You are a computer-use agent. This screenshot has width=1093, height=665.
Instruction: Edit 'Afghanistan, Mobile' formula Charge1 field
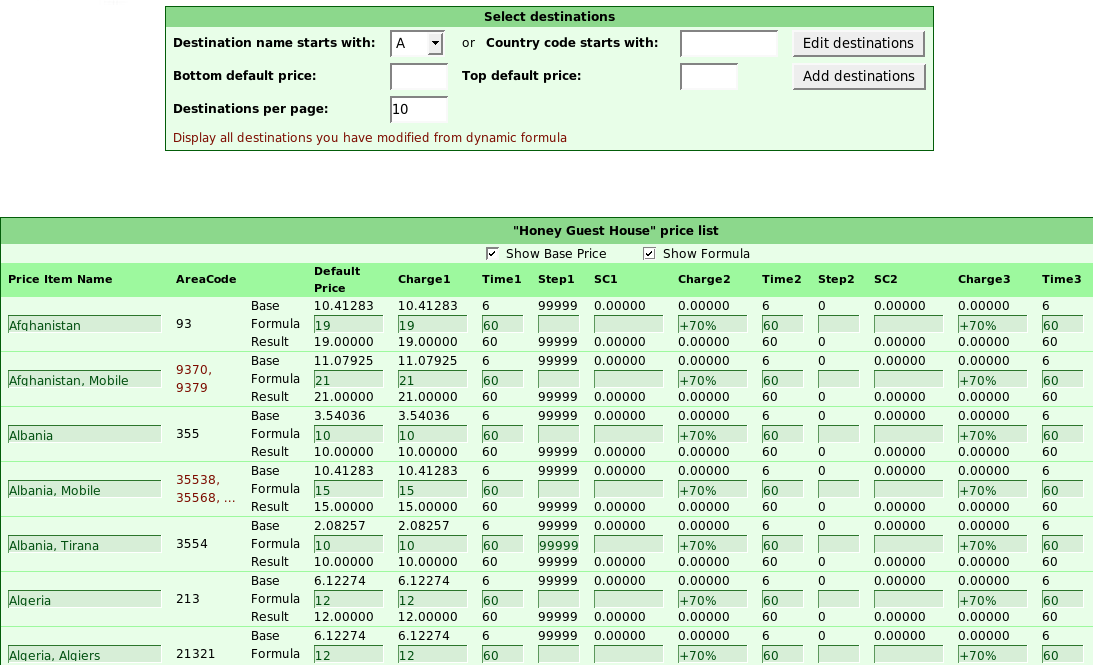coord(432,379)
